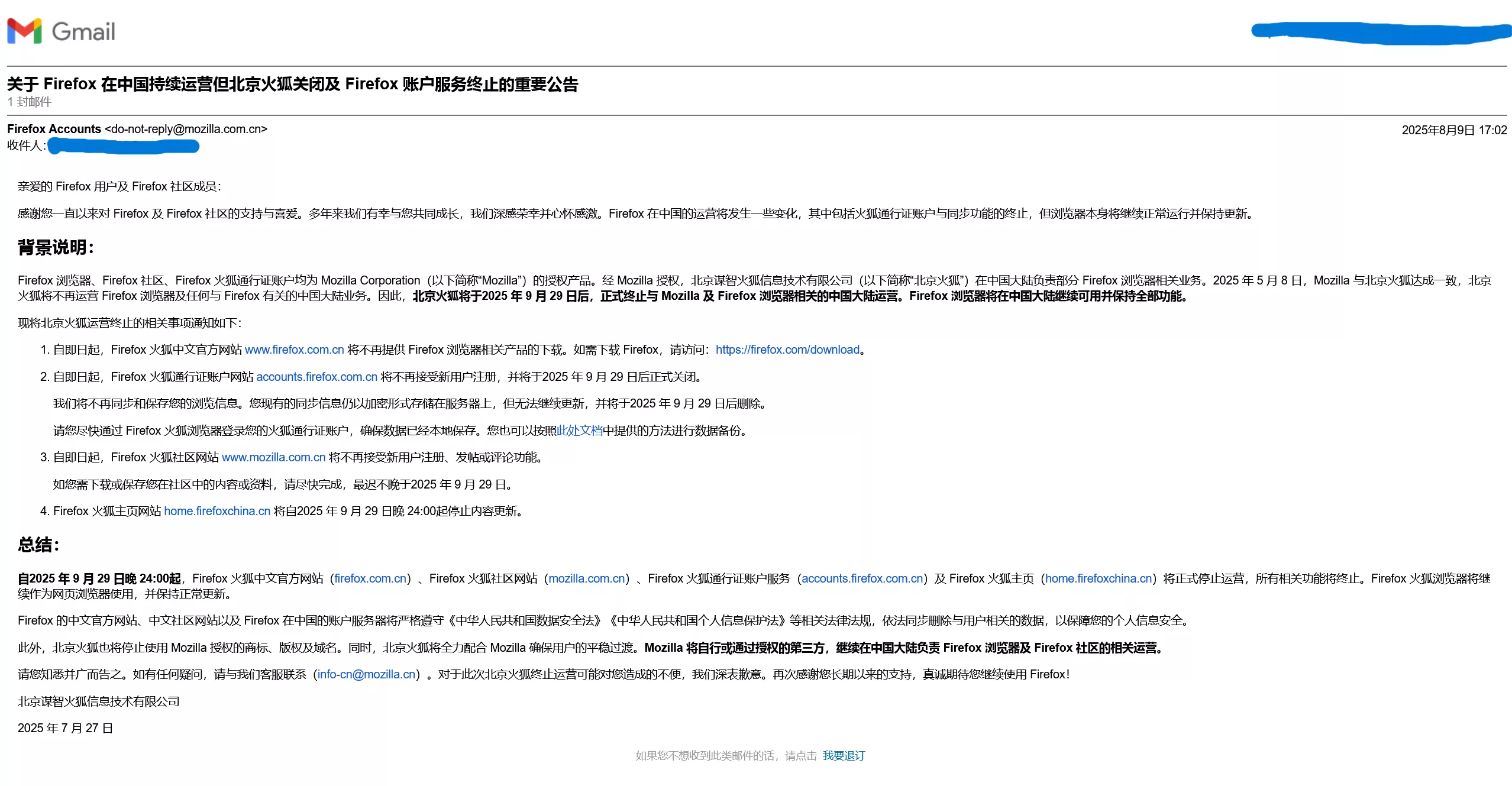
Task: Open accounts.firefox.com.cn link in item 2
Action: pos(316,377)
